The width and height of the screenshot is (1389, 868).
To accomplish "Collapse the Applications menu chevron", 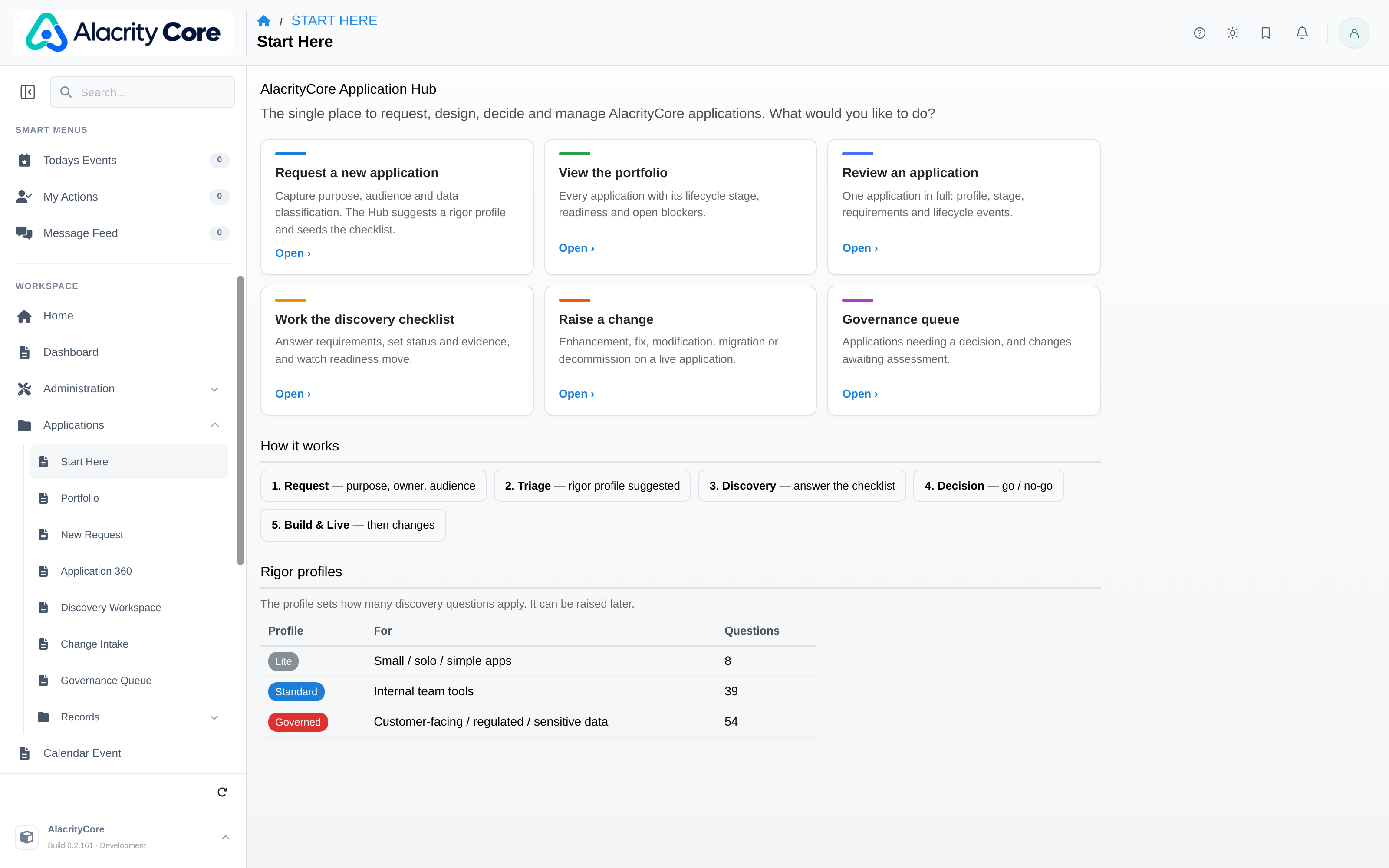I will click(215, 425).
